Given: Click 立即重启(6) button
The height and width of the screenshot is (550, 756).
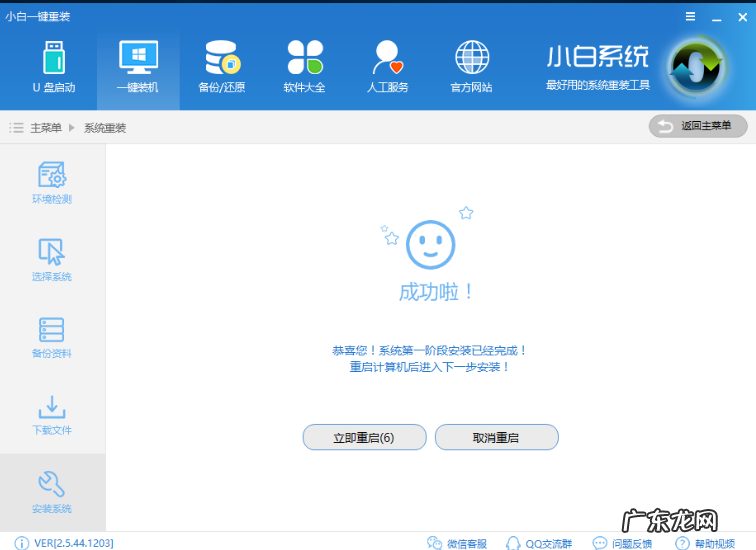Looking at the screenshot, I should [364, 437].
